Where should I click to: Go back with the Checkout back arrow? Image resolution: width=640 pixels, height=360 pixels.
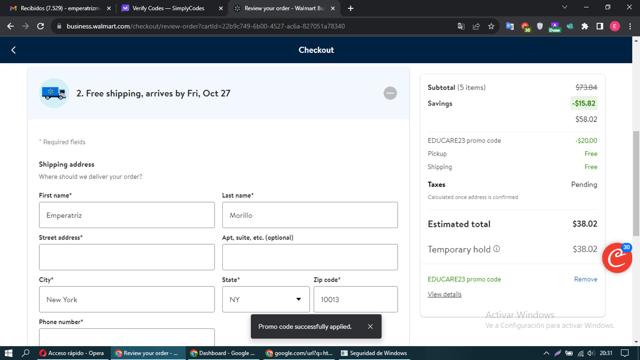[13, 50]
